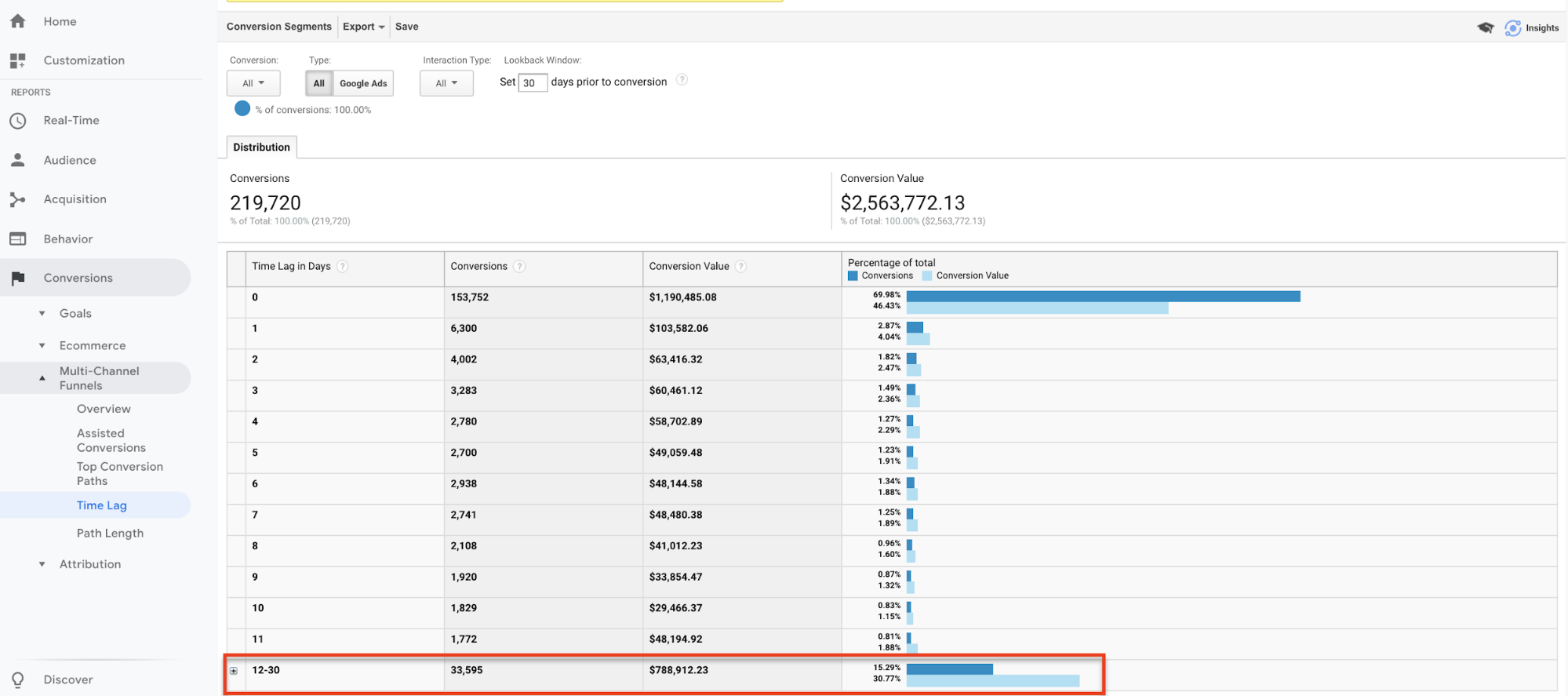Open Behavior reports
The image size is (1568, 696).
pos(68,239)
